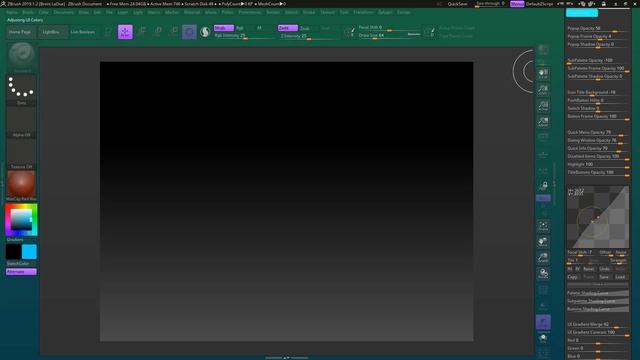Open the MatCap Red Wax material selector
640x360 pixels.
21,186
